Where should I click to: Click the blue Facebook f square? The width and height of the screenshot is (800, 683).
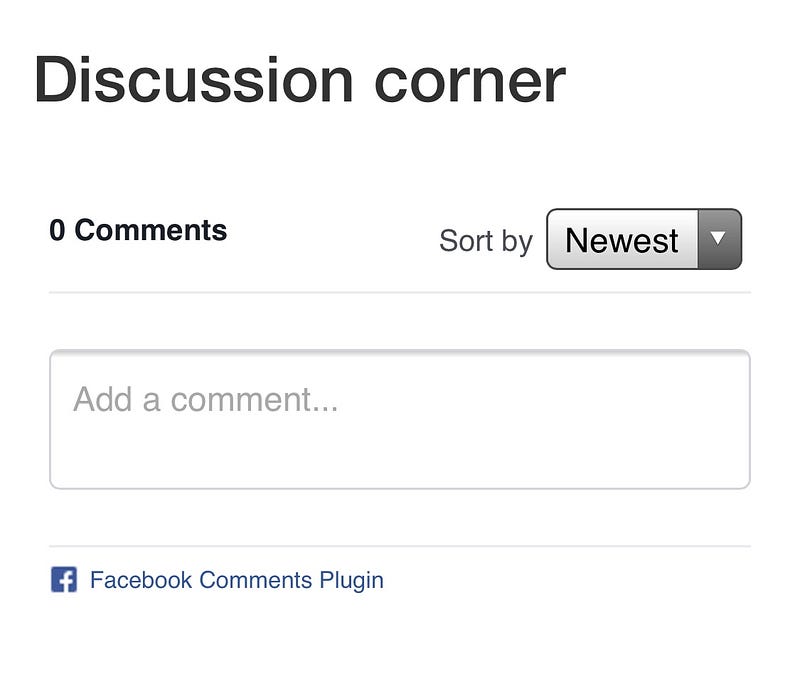click(x=64, y=579)
